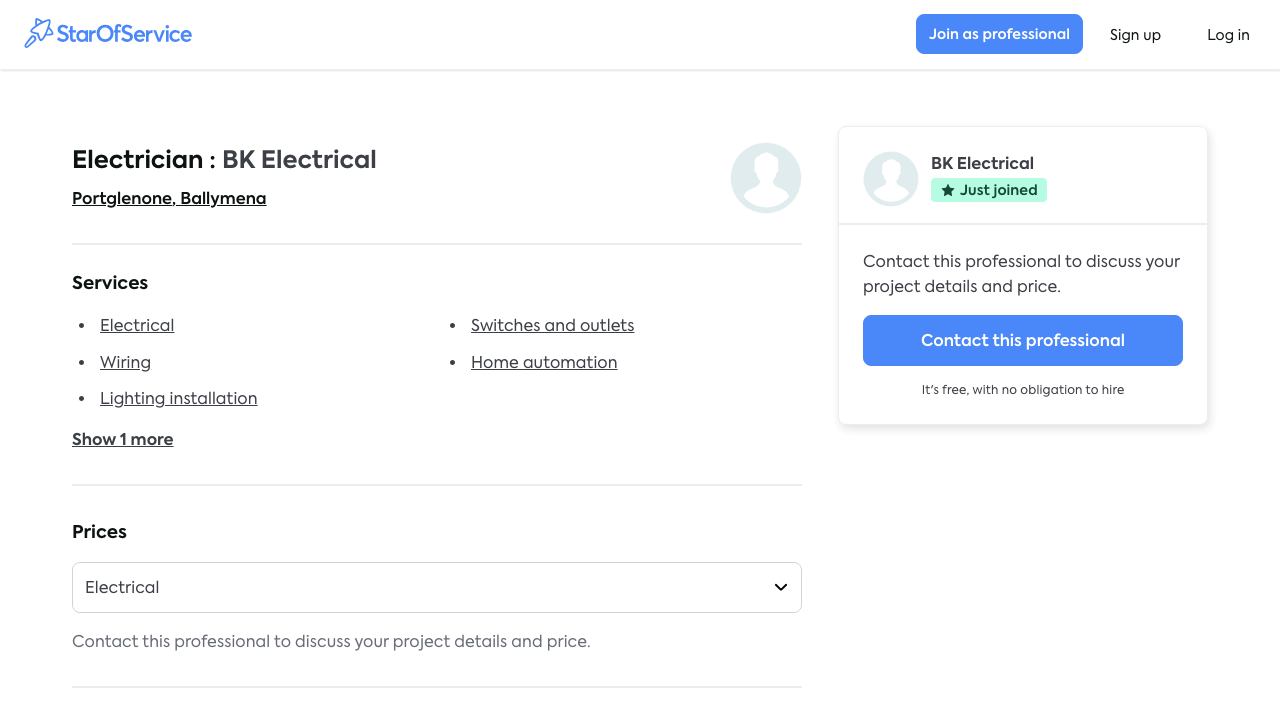Image resolution: width=1280 pixels, height=720 pixels.
Task: Select the Log in menu item
Action: (1228, 34)
